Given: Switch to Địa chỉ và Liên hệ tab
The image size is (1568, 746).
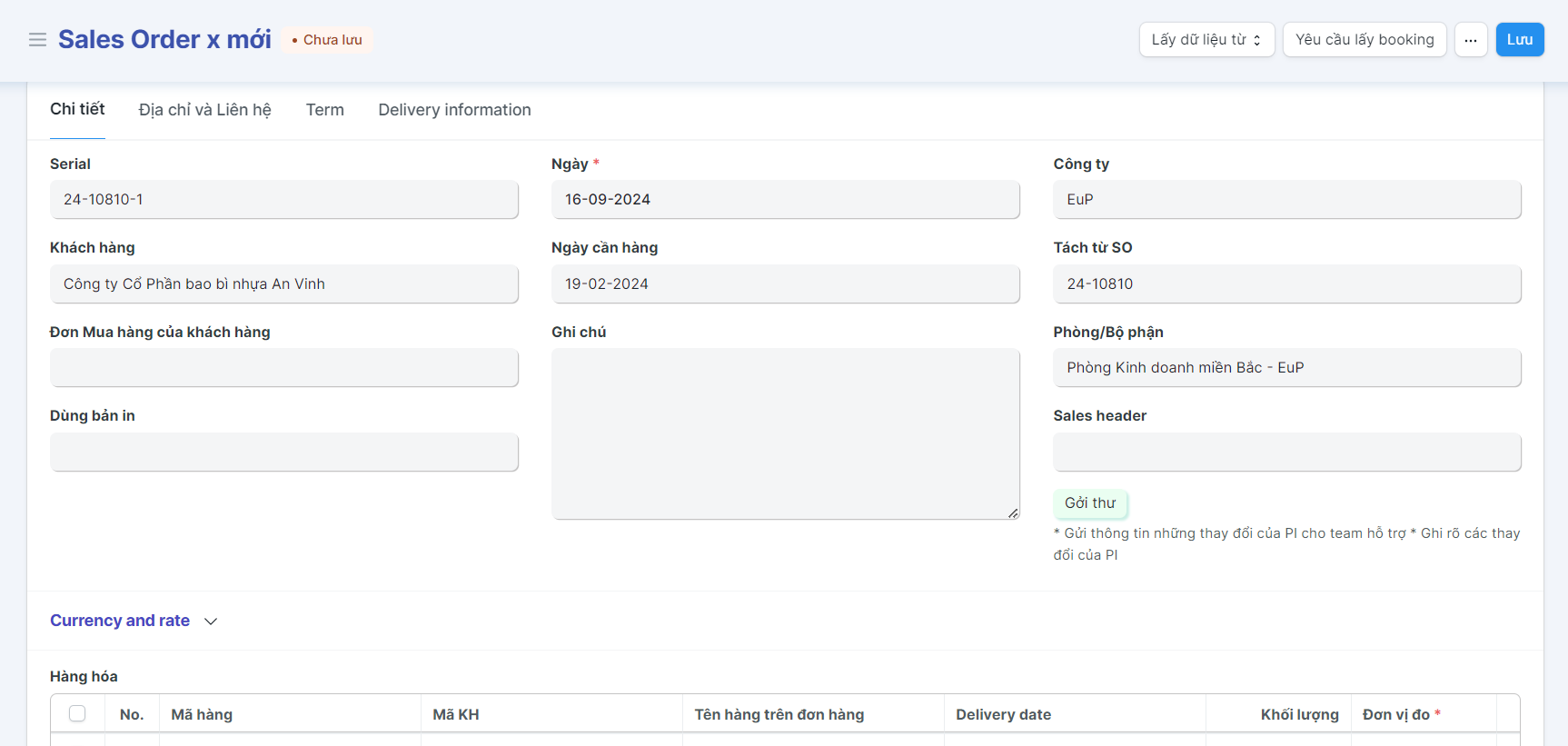Looking at the screenshot, I should point(204,110).
